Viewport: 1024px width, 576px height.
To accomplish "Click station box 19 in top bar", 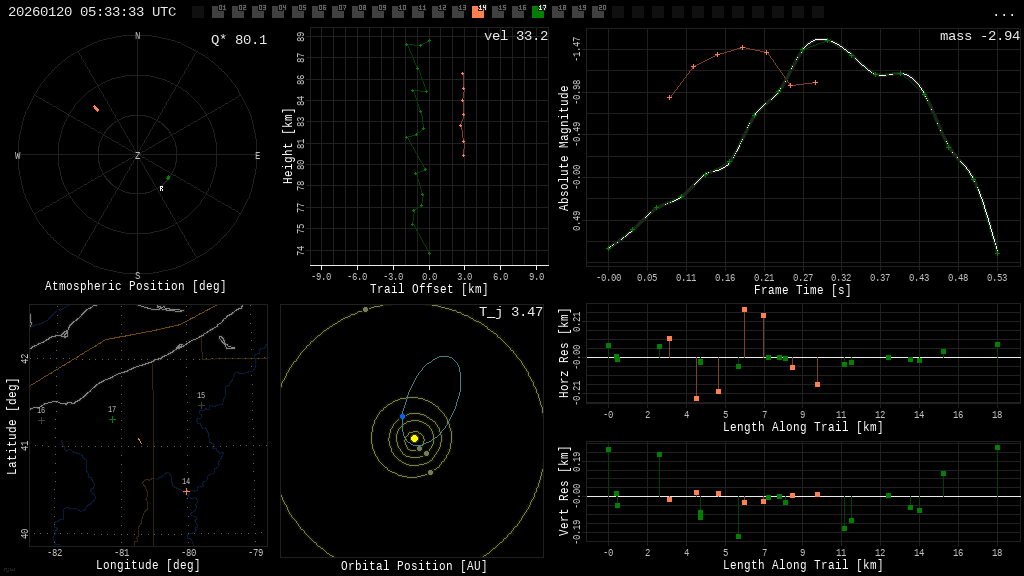I will (x=578, y=12).
